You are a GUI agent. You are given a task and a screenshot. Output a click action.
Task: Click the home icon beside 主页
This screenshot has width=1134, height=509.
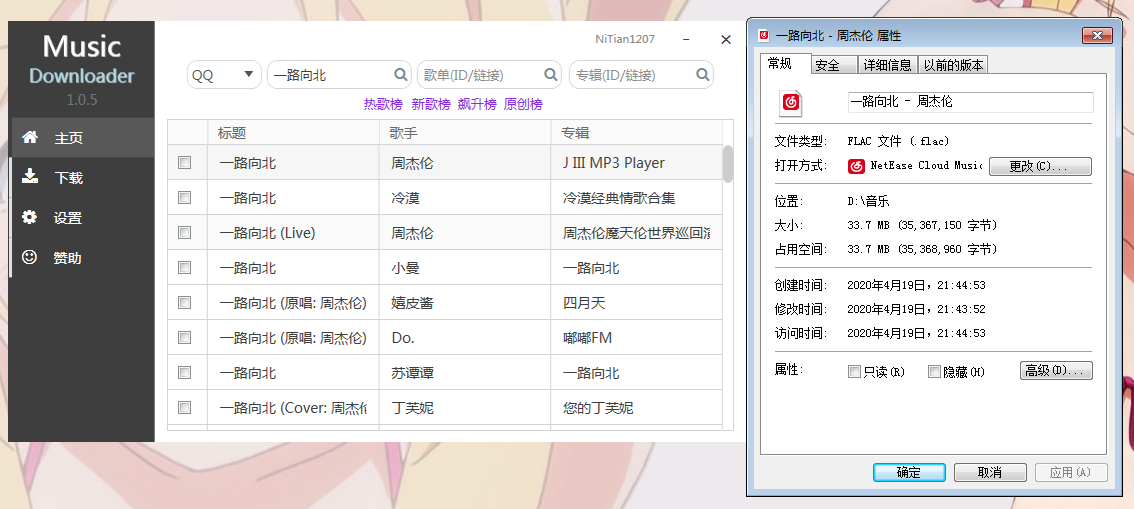tap(30, 137)
